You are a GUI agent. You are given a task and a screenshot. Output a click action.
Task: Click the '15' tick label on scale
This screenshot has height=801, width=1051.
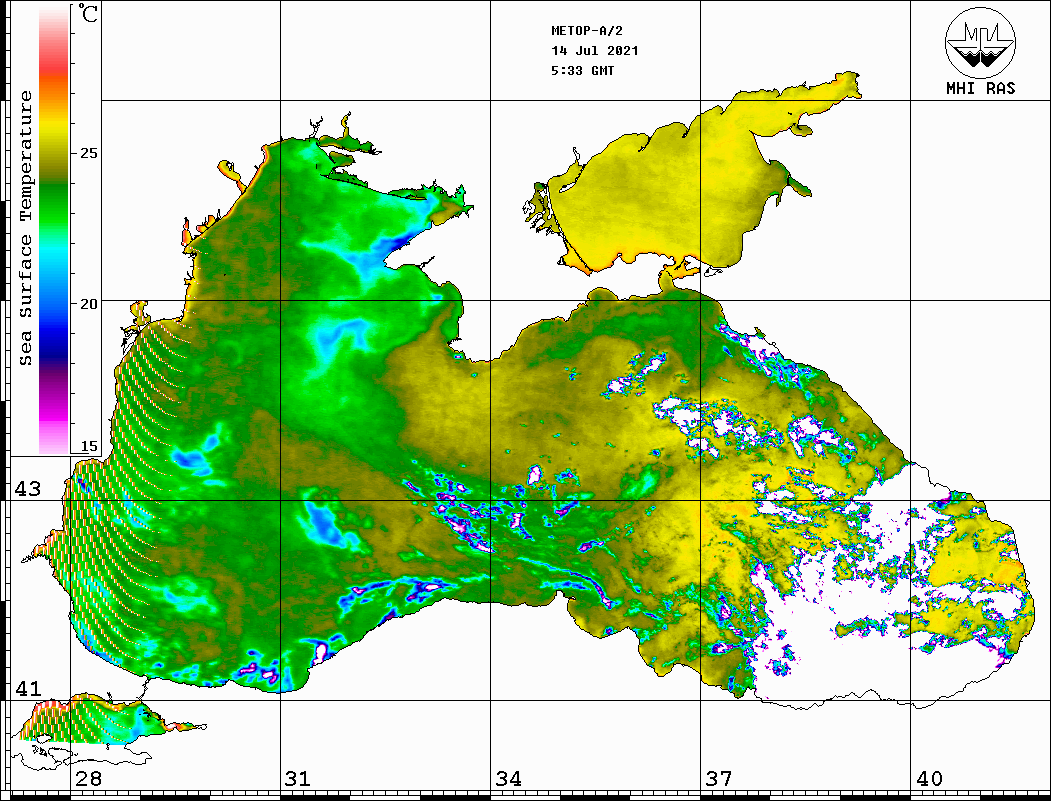click(88, 446)
